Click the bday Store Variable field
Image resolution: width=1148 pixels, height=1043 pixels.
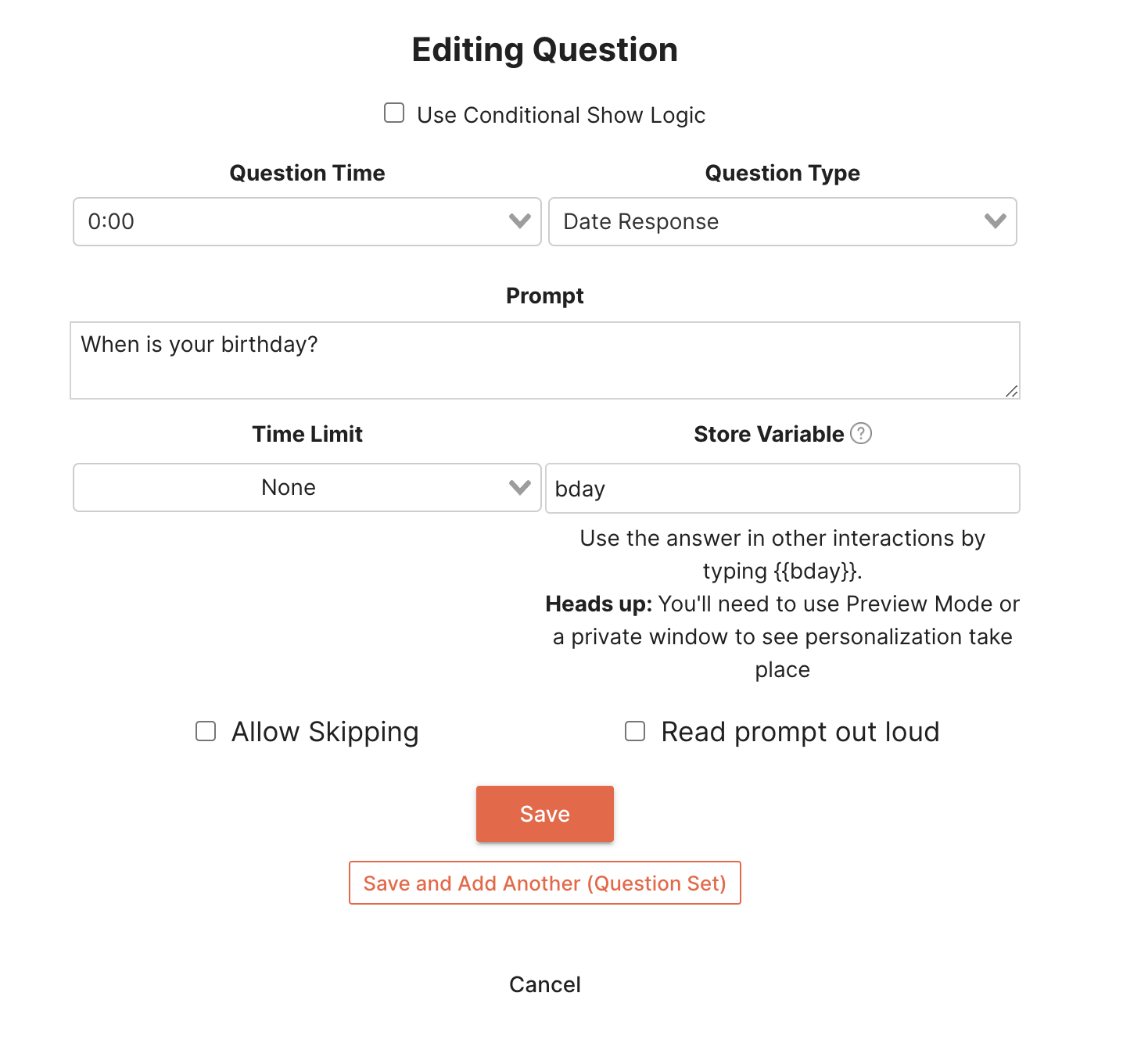point(782,489)
